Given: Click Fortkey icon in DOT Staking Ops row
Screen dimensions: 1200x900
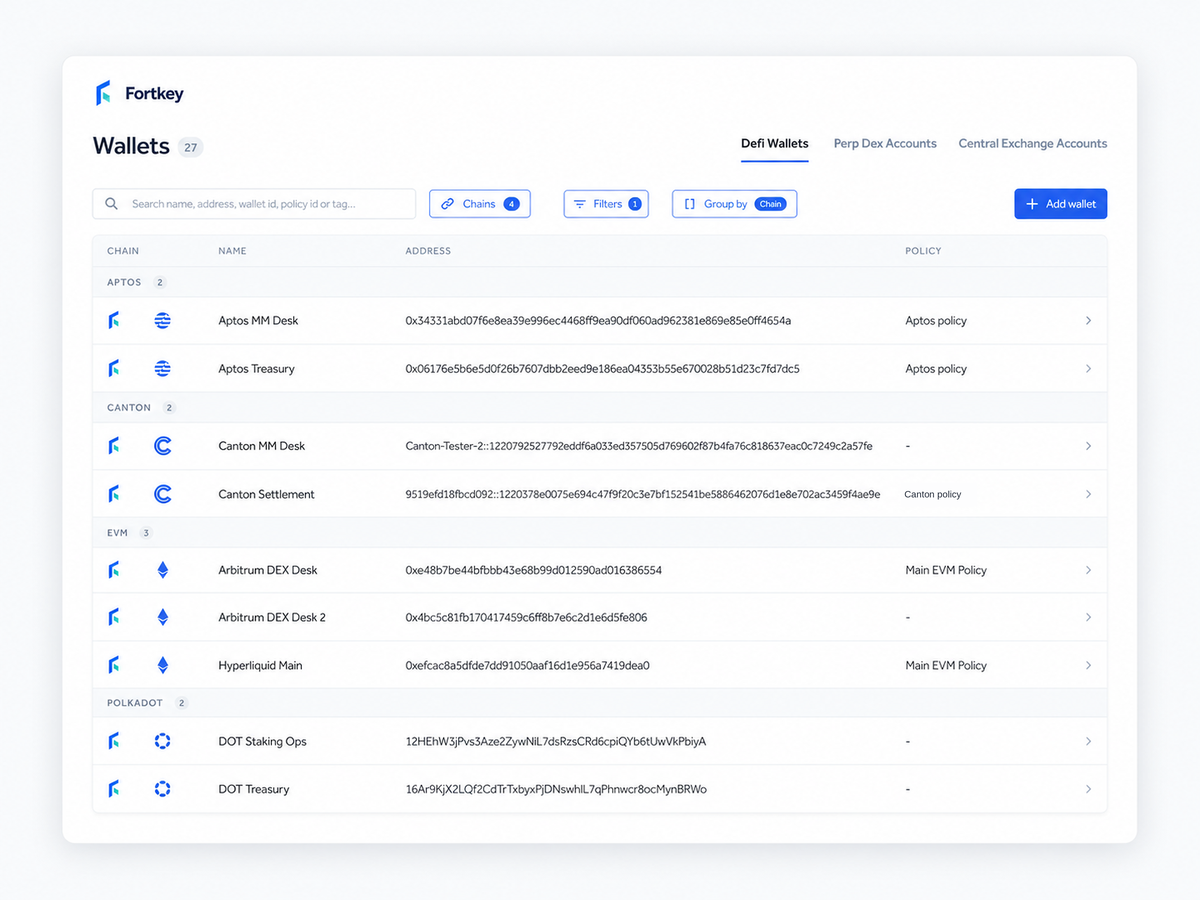Looking at the screenshot, I should (x=114, y=741).
